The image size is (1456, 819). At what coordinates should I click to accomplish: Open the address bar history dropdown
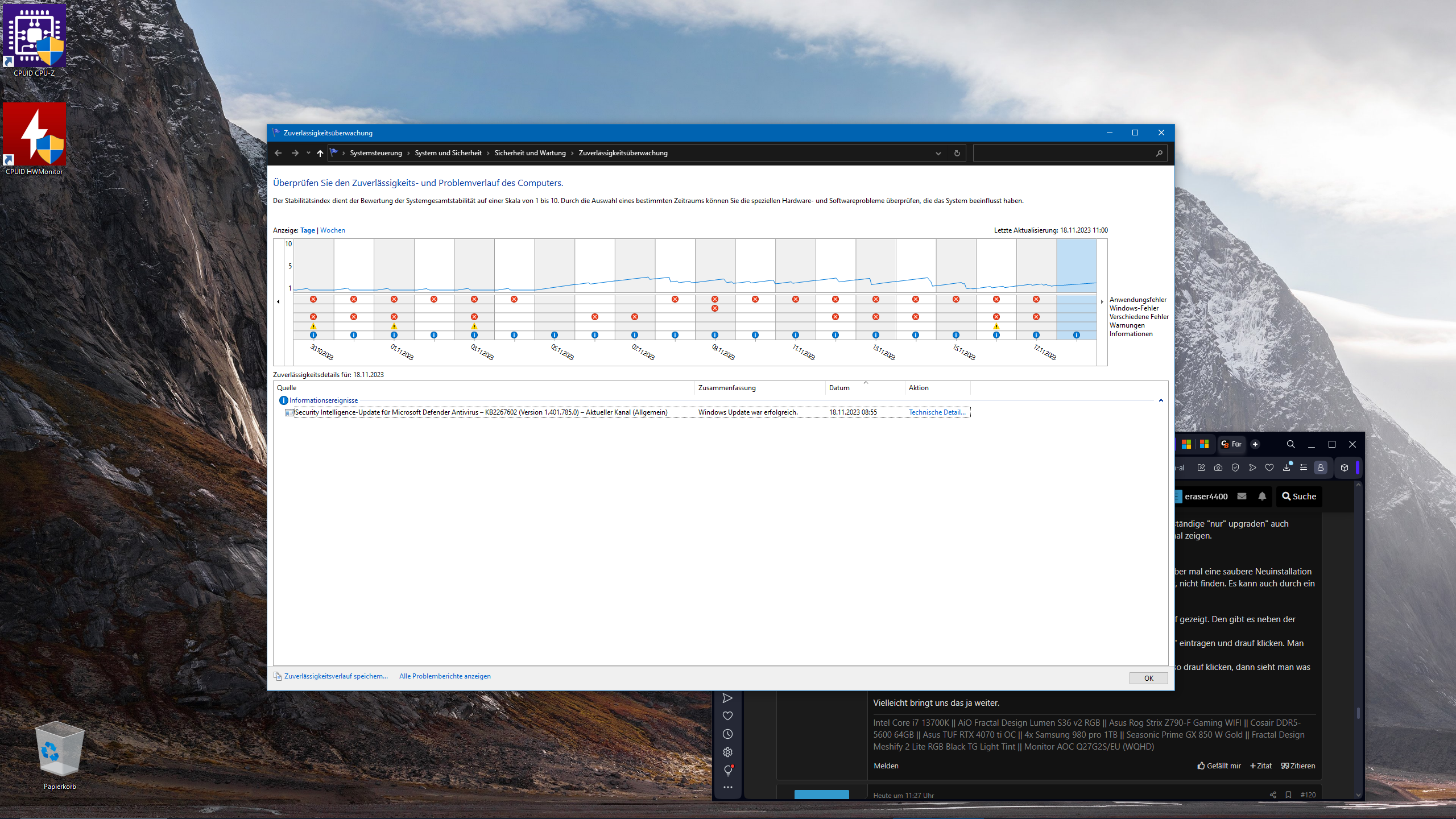click(x=938, y=153)
